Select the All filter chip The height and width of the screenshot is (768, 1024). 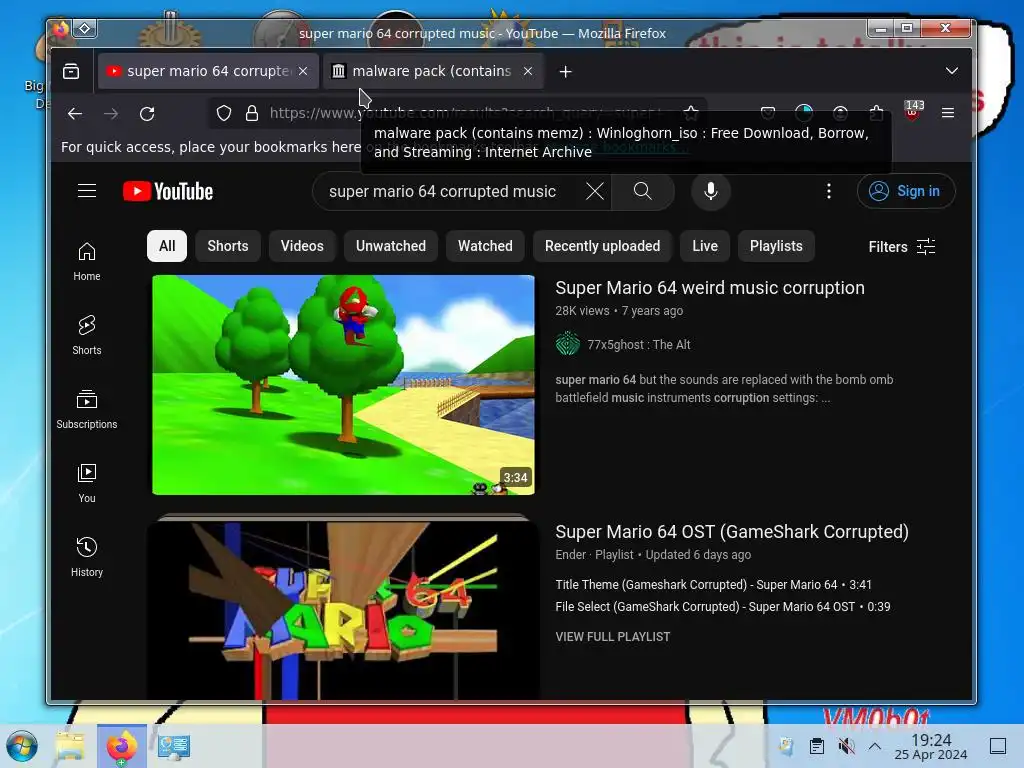coord(167,246)
